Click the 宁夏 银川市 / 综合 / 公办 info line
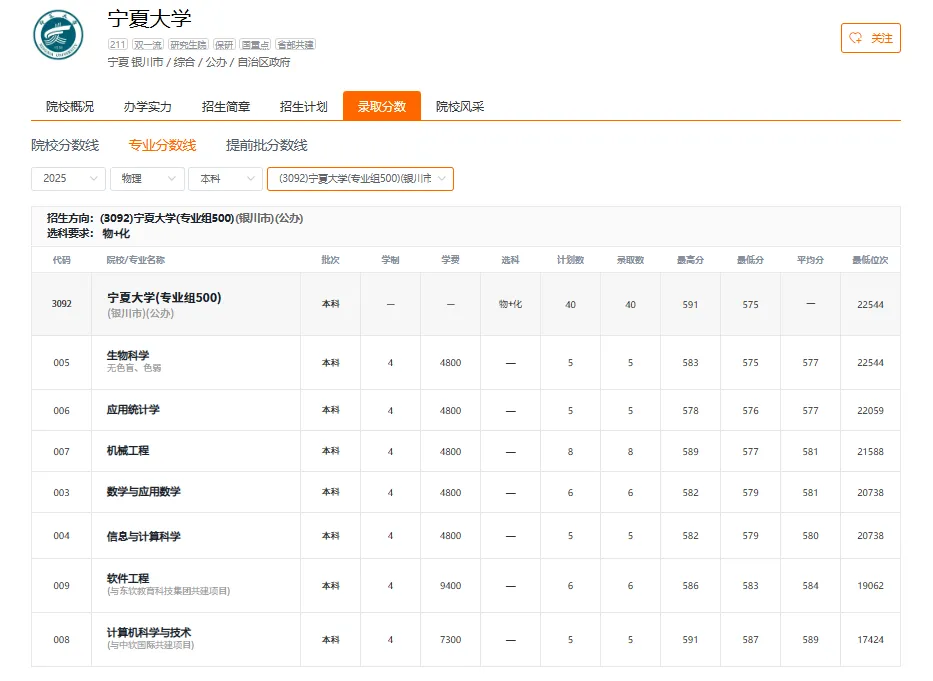Viewport: 933px width, 681px height. pos(199,63)
